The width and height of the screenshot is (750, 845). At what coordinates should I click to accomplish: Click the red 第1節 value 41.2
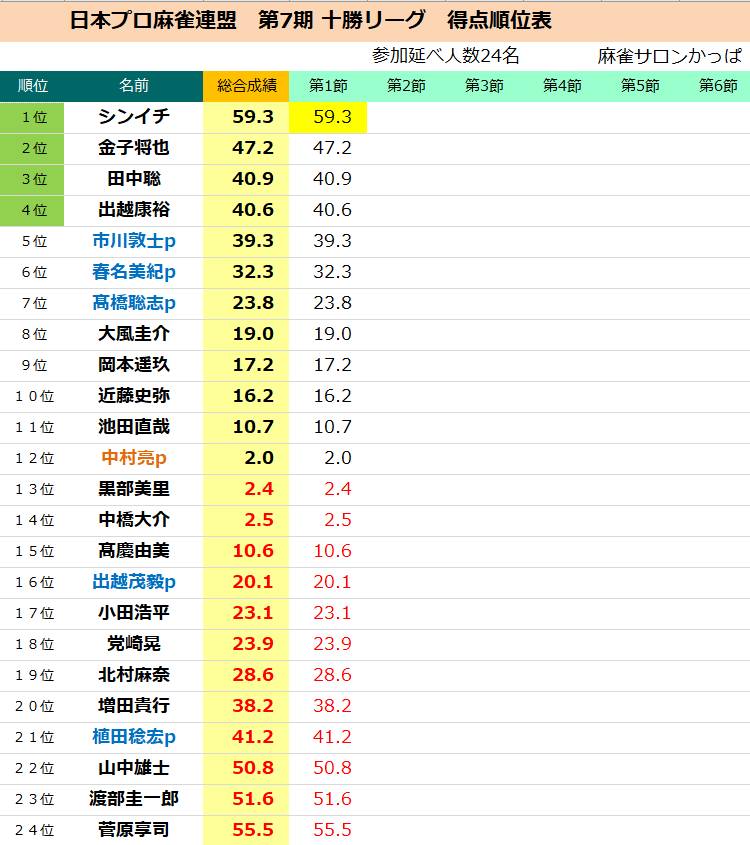[332, 737]
